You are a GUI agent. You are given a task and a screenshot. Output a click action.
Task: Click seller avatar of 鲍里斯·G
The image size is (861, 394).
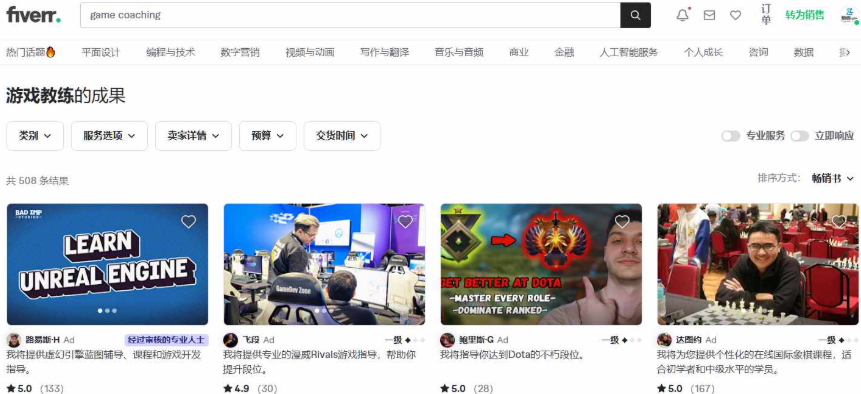(448, 340)
